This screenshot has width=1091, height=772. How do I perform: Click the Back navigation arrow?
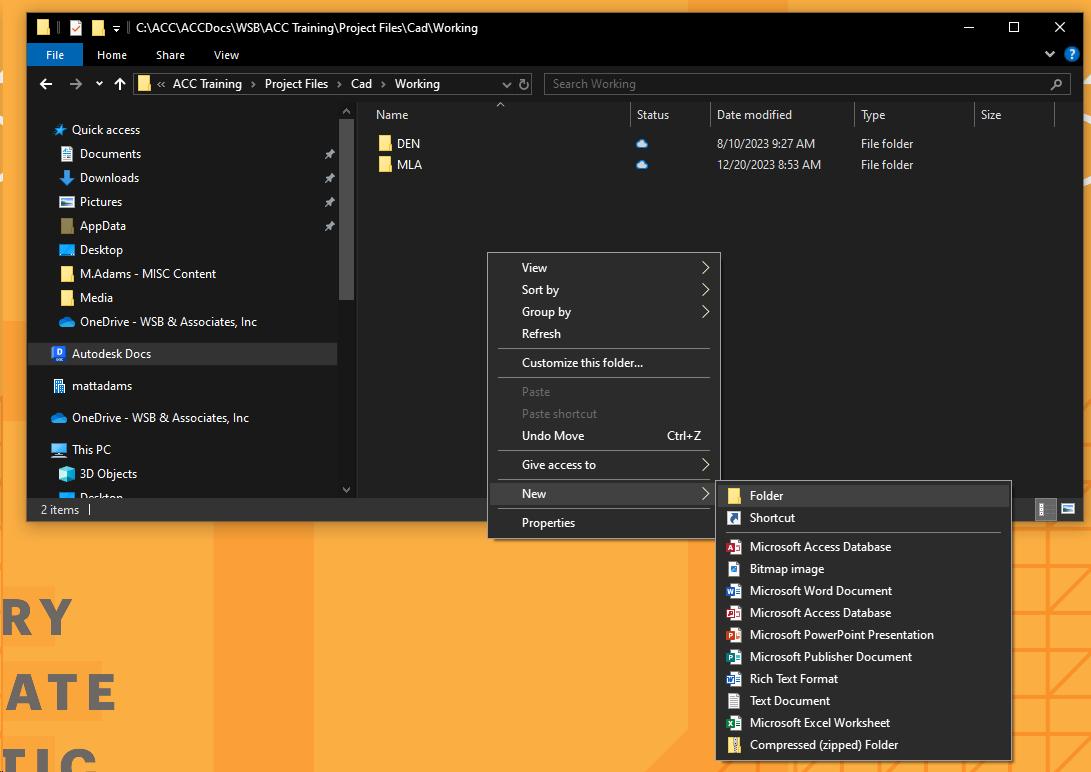pos(46,84)
